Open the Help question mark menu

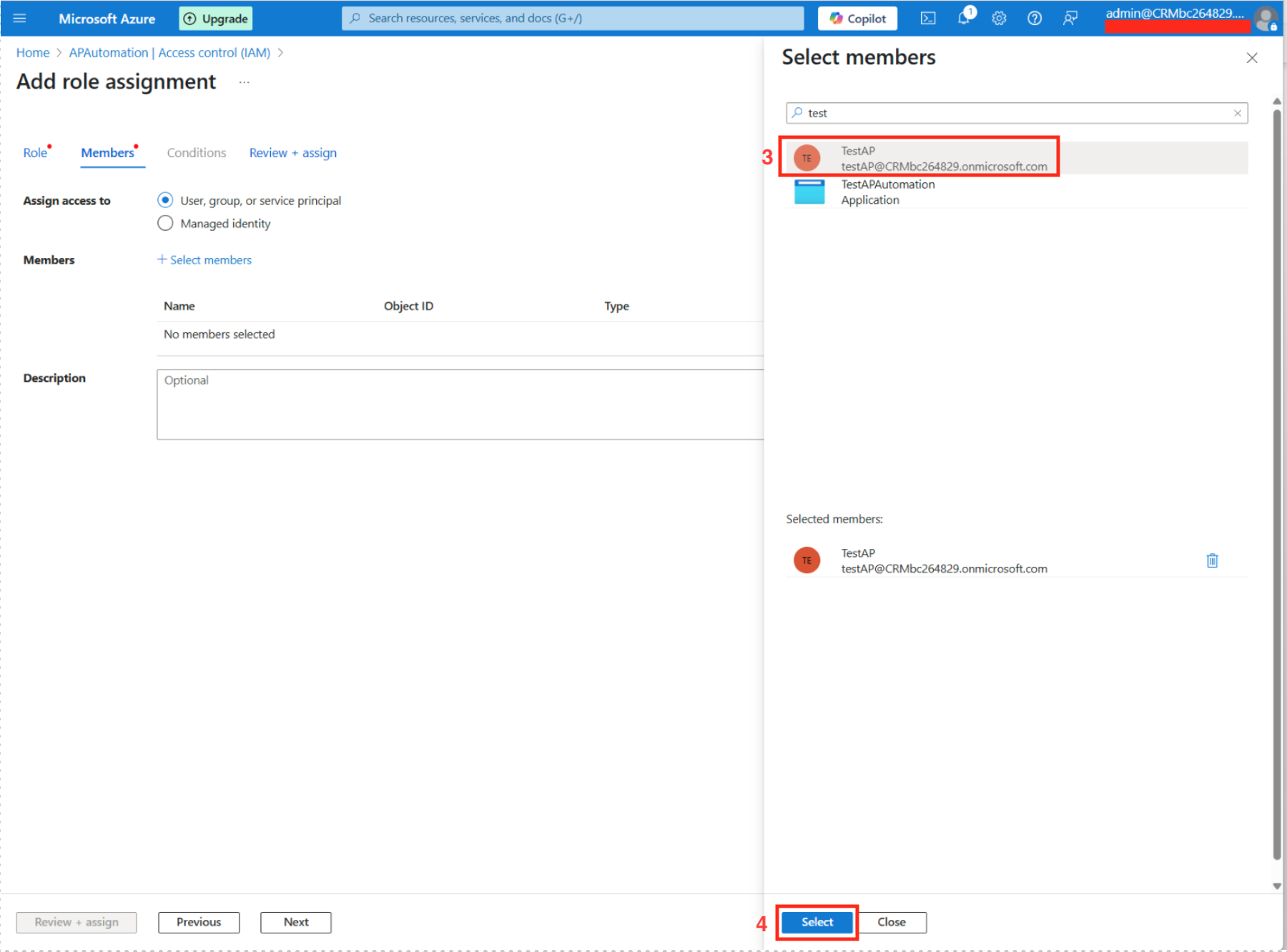(x=1034, y=19)
